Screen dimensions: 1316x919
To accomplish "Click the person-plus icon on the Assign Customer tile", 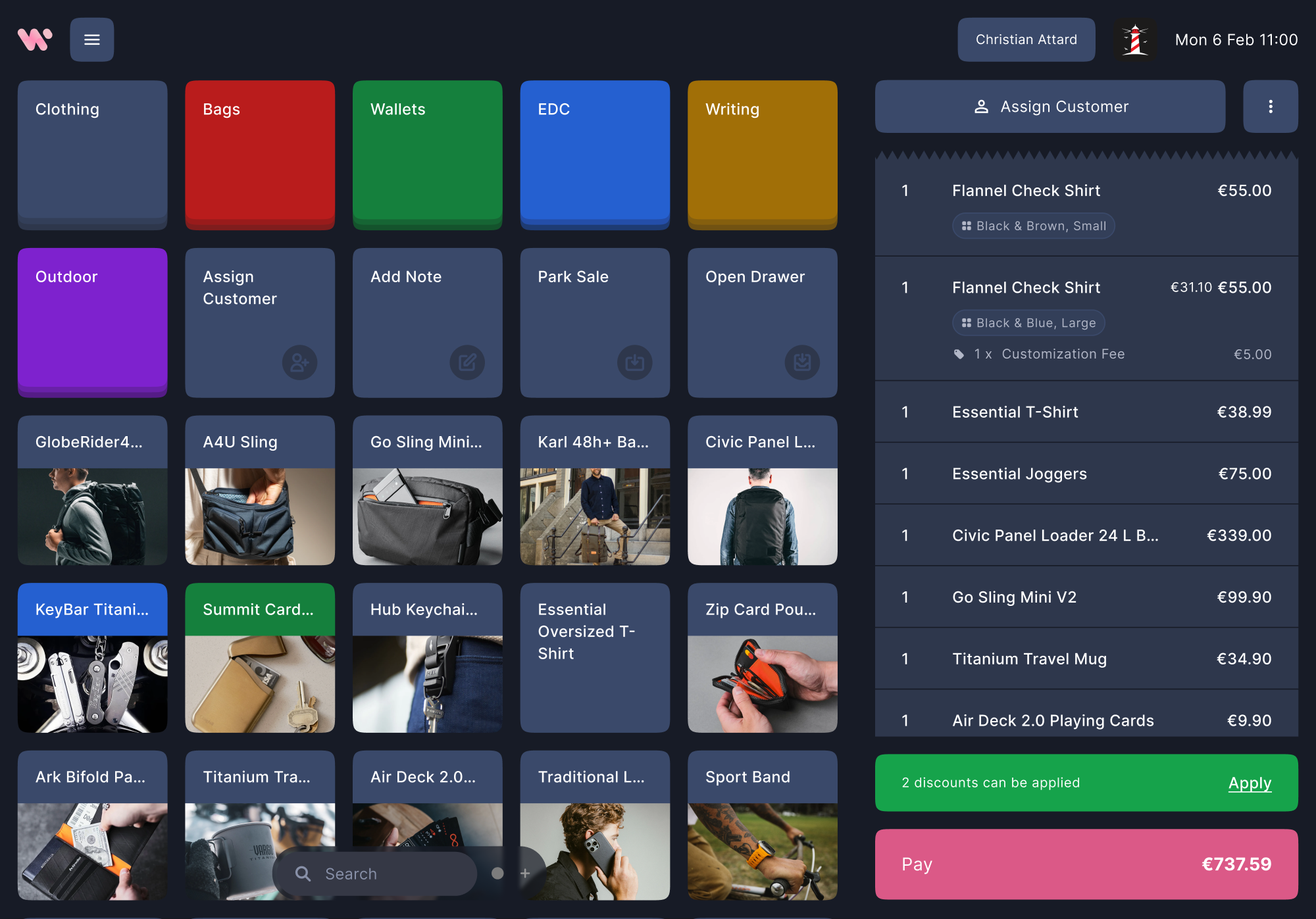I will (300, 362).
